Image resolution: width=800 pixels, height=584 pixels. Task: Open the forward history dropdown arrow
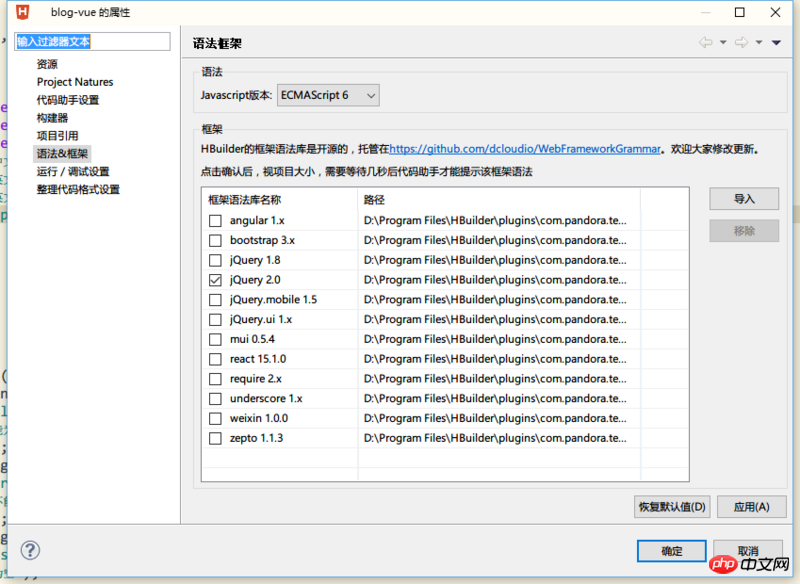pyautogui.click(x=759, y=42)
